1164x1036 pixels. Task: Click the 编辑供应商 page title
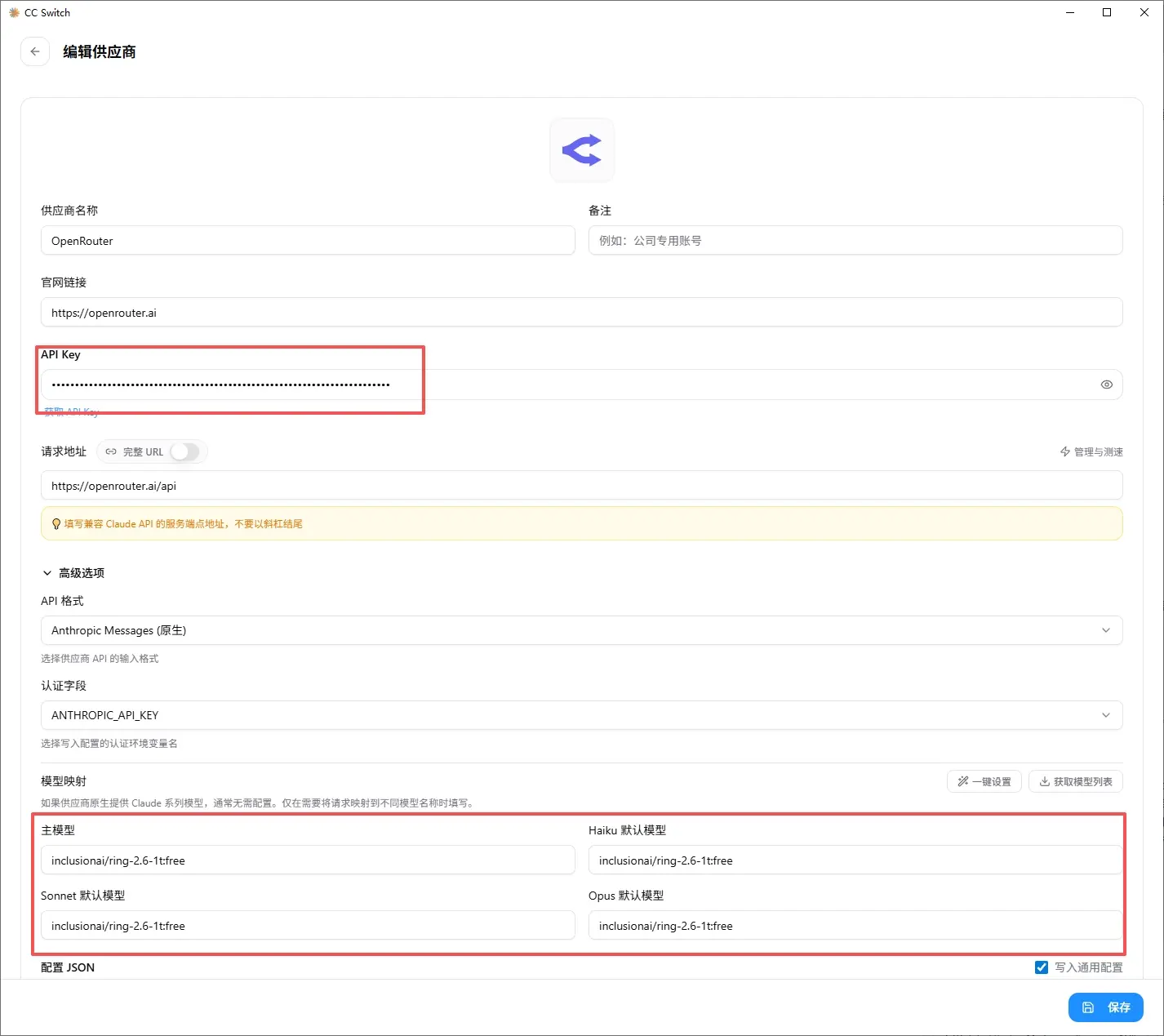[x=100, y=51]
